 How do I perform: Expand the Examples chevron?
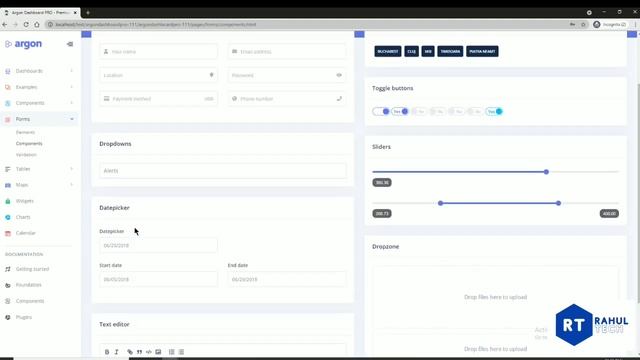coord(71,87)
